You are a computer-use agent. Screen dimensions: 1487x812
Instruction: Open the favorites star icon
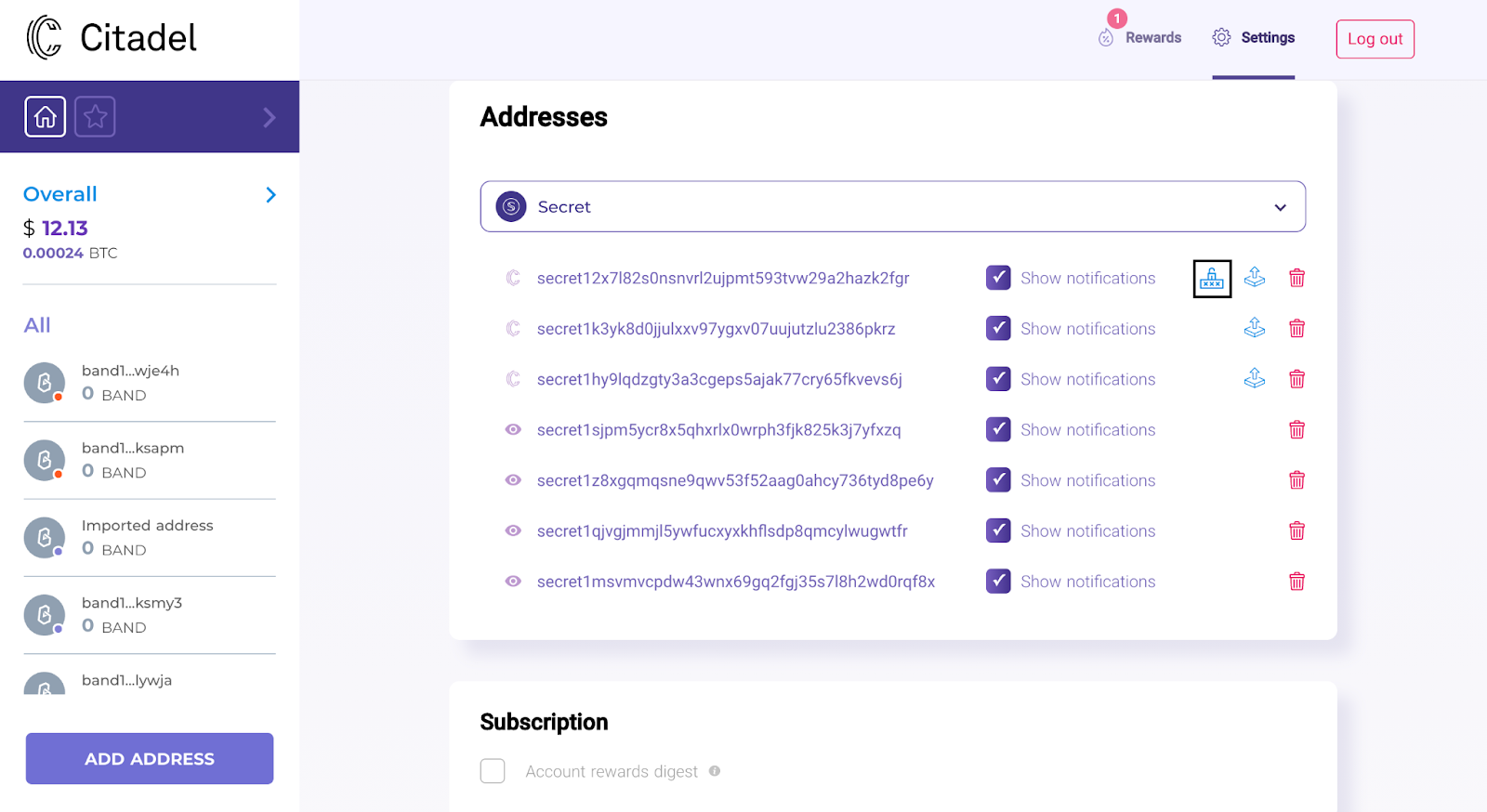point(95,117)
